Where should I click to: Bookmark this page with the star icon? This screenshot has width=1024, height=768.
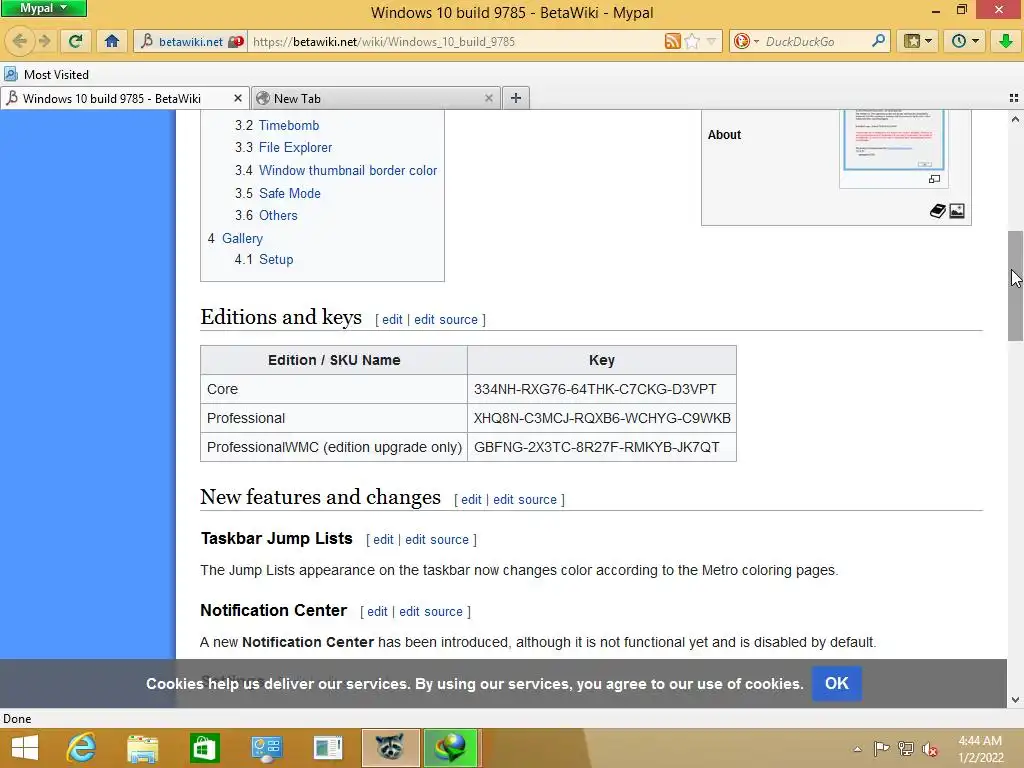pyautogui.click(x=692, y=41)
